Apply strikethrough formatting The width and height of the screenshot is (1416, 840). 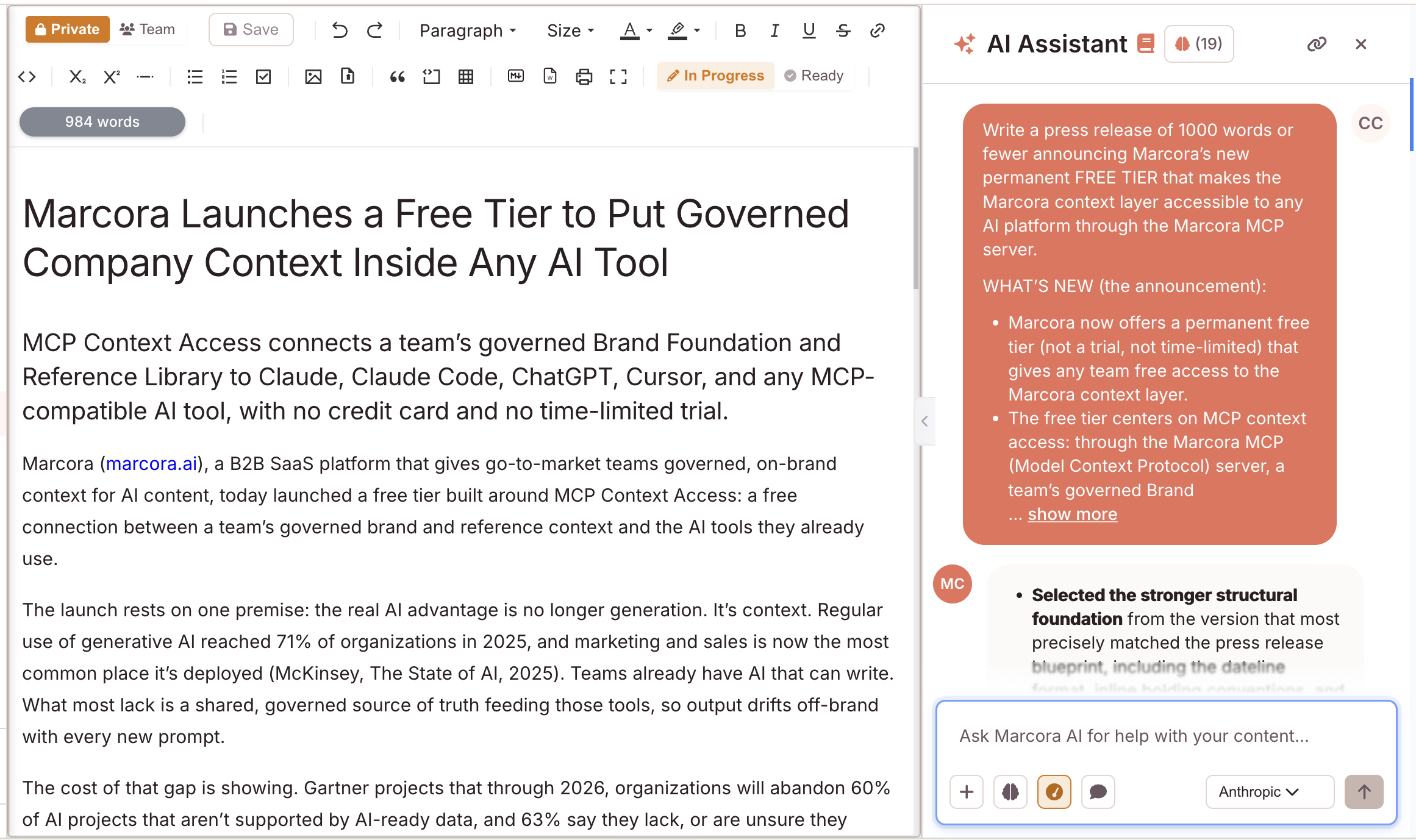[843, 30]
